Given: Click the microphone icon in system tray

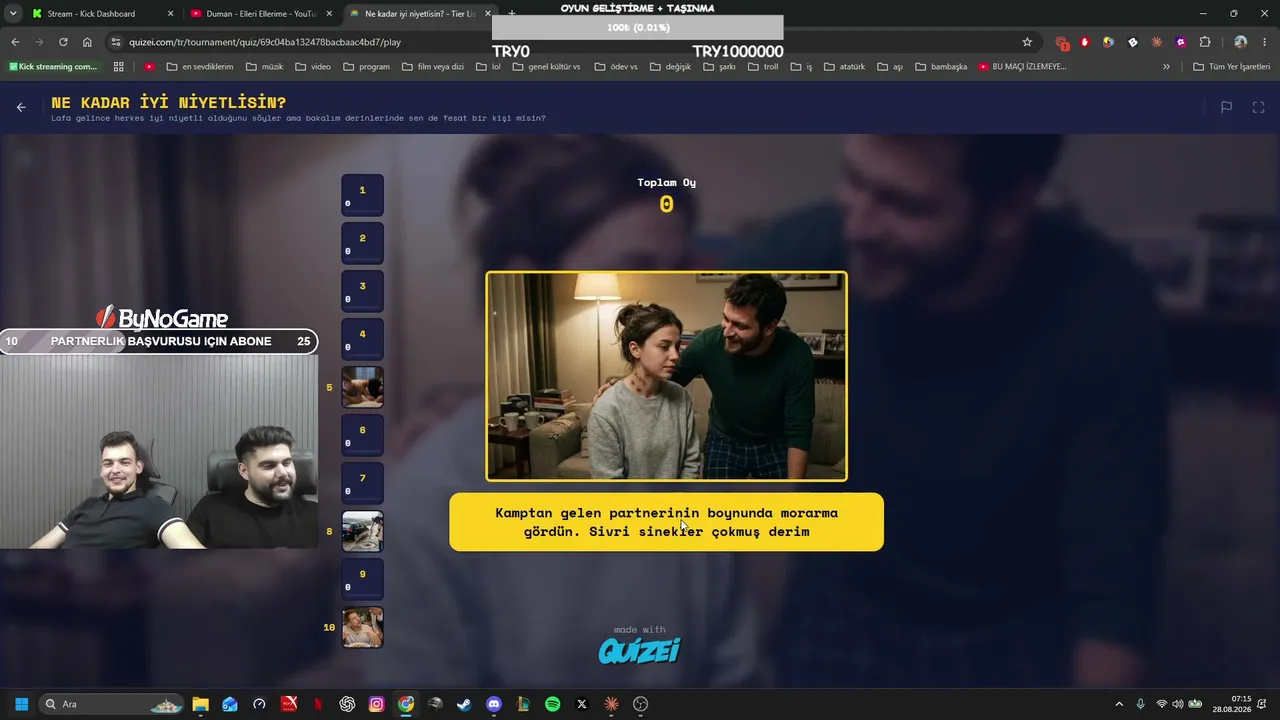Looking at the screenshot, I should point(1140,704).
